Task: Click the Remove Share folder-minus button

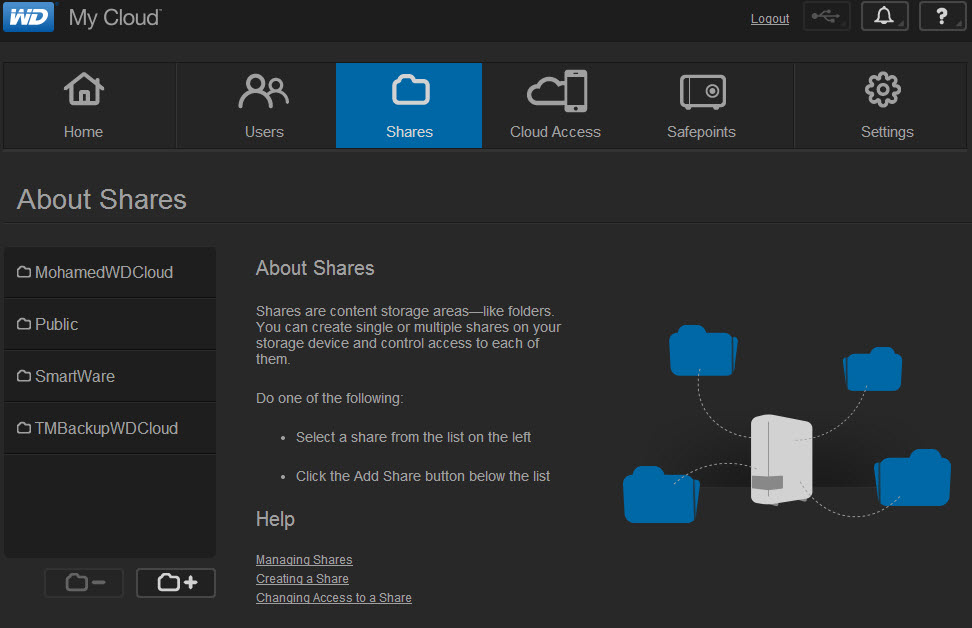Action: click(84, 583)
